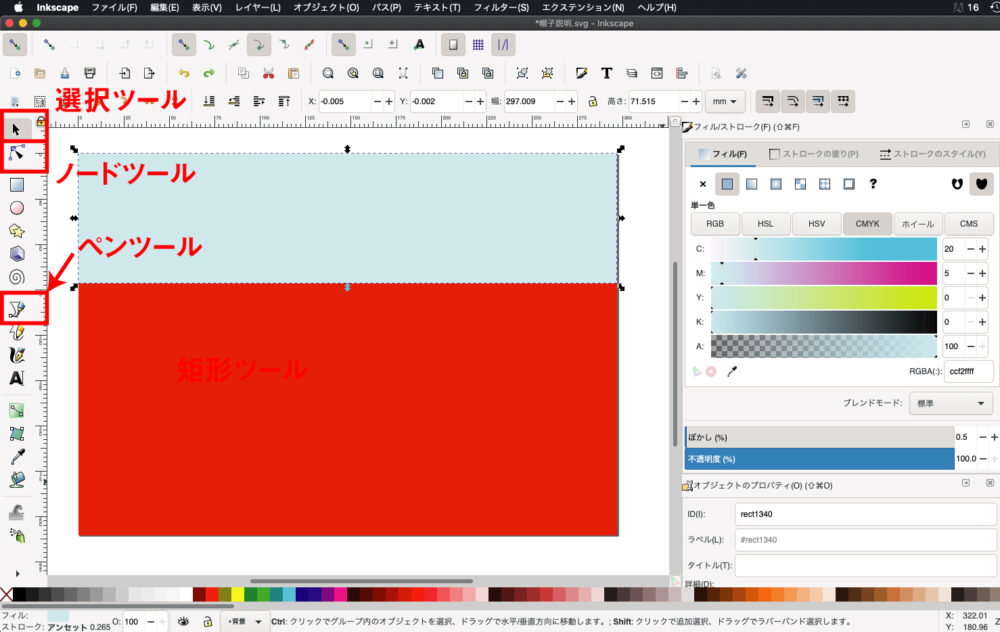Click the ホイール color wheel button

click(x=918, y=224)
